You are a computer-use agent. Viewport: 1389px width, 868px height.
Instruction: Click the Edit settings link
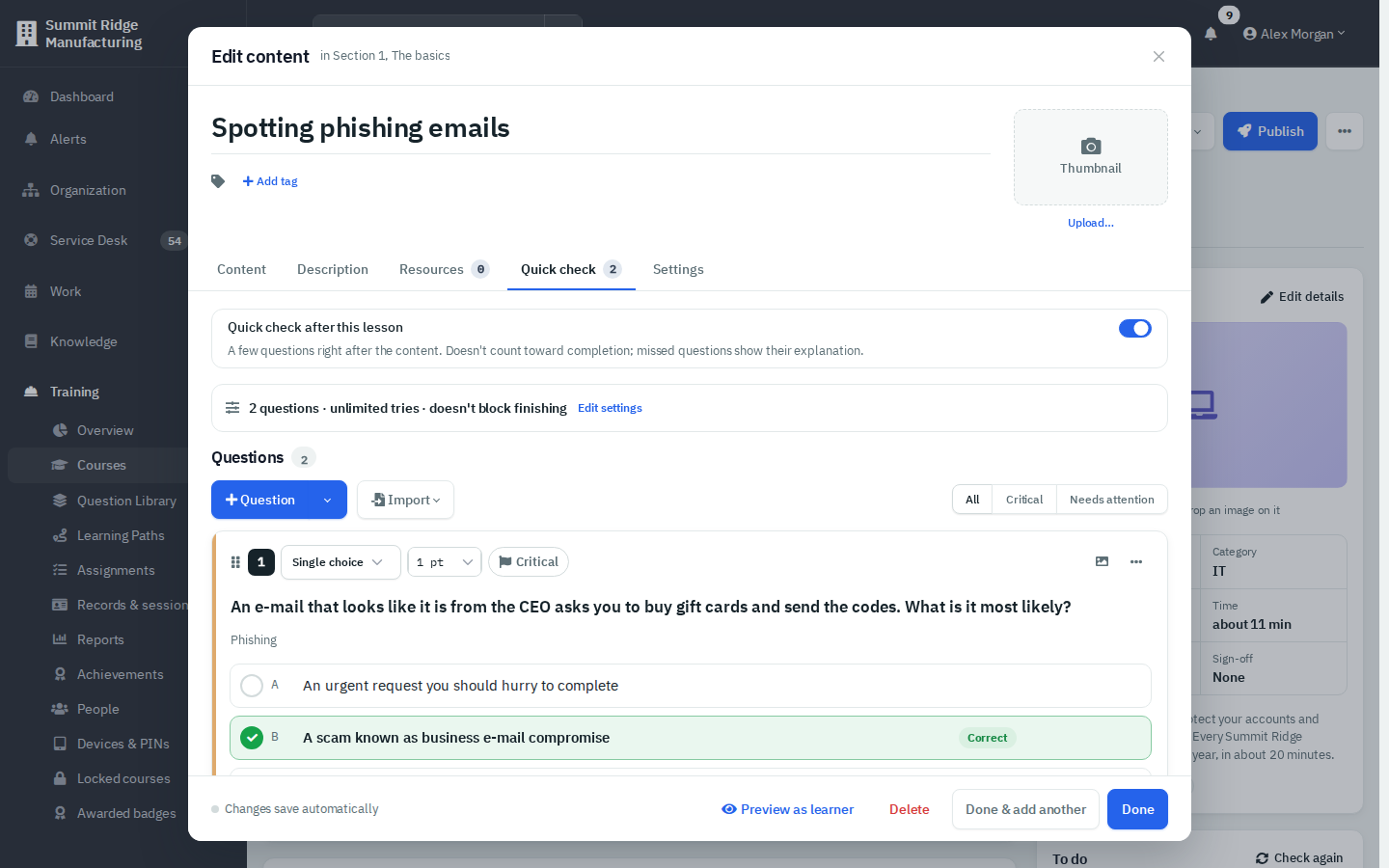[610, 408]
